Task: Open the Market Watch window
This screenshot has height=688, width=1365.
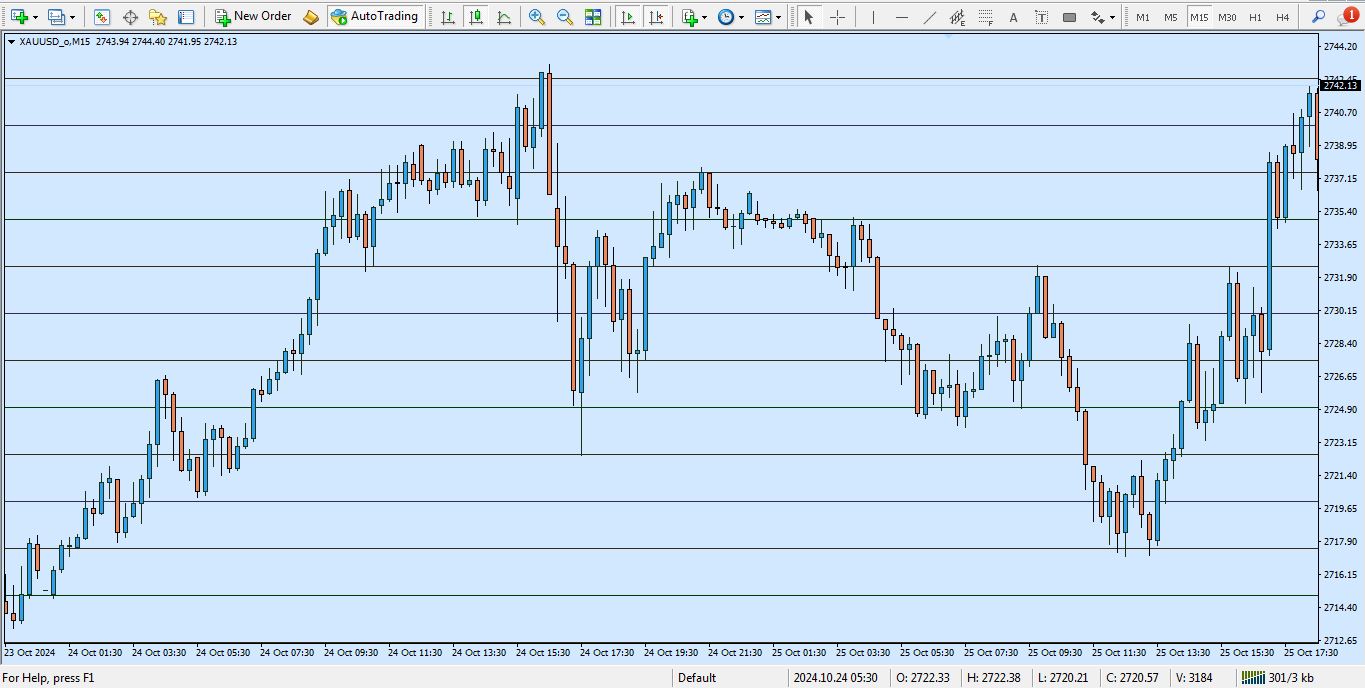Action: (102, 17)
